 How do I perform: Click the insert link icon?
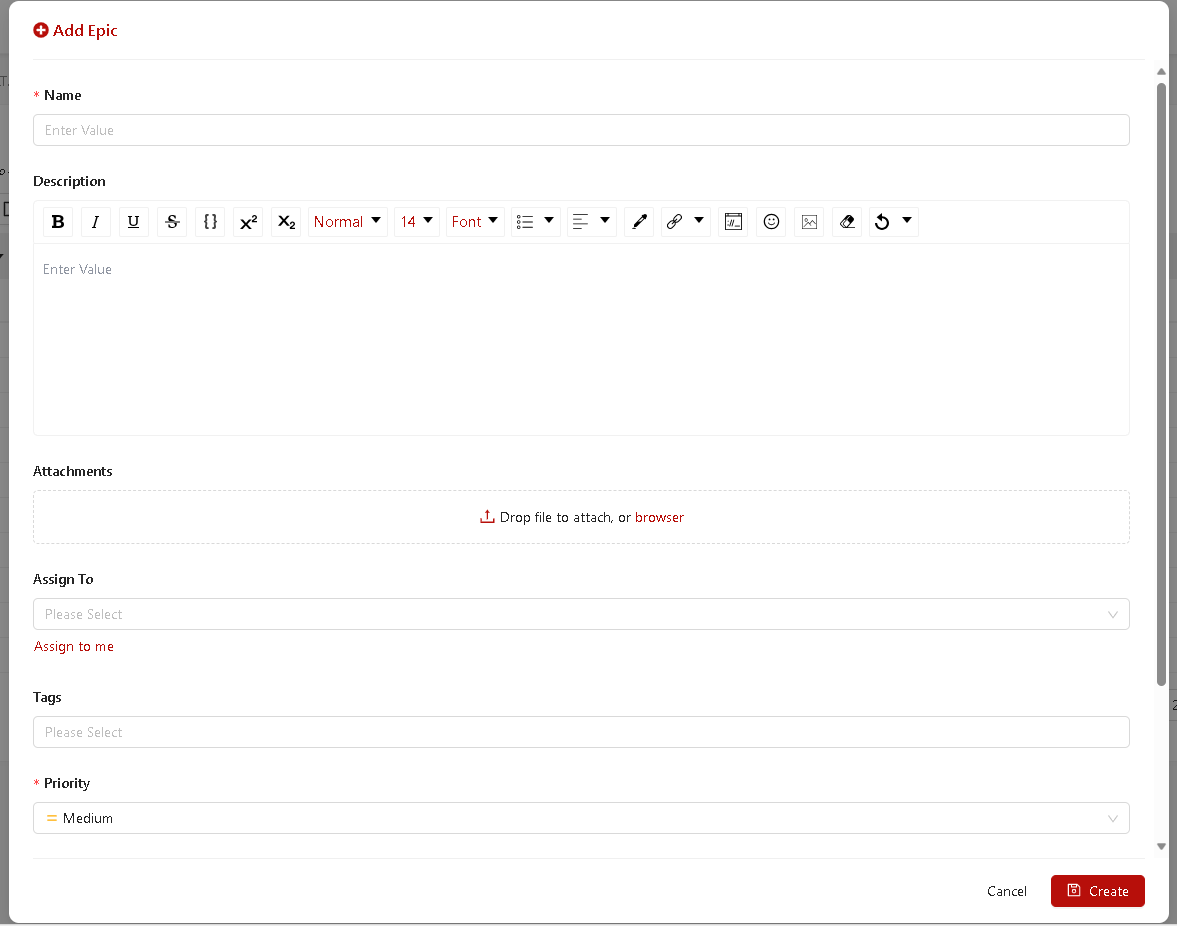(674, 221)
